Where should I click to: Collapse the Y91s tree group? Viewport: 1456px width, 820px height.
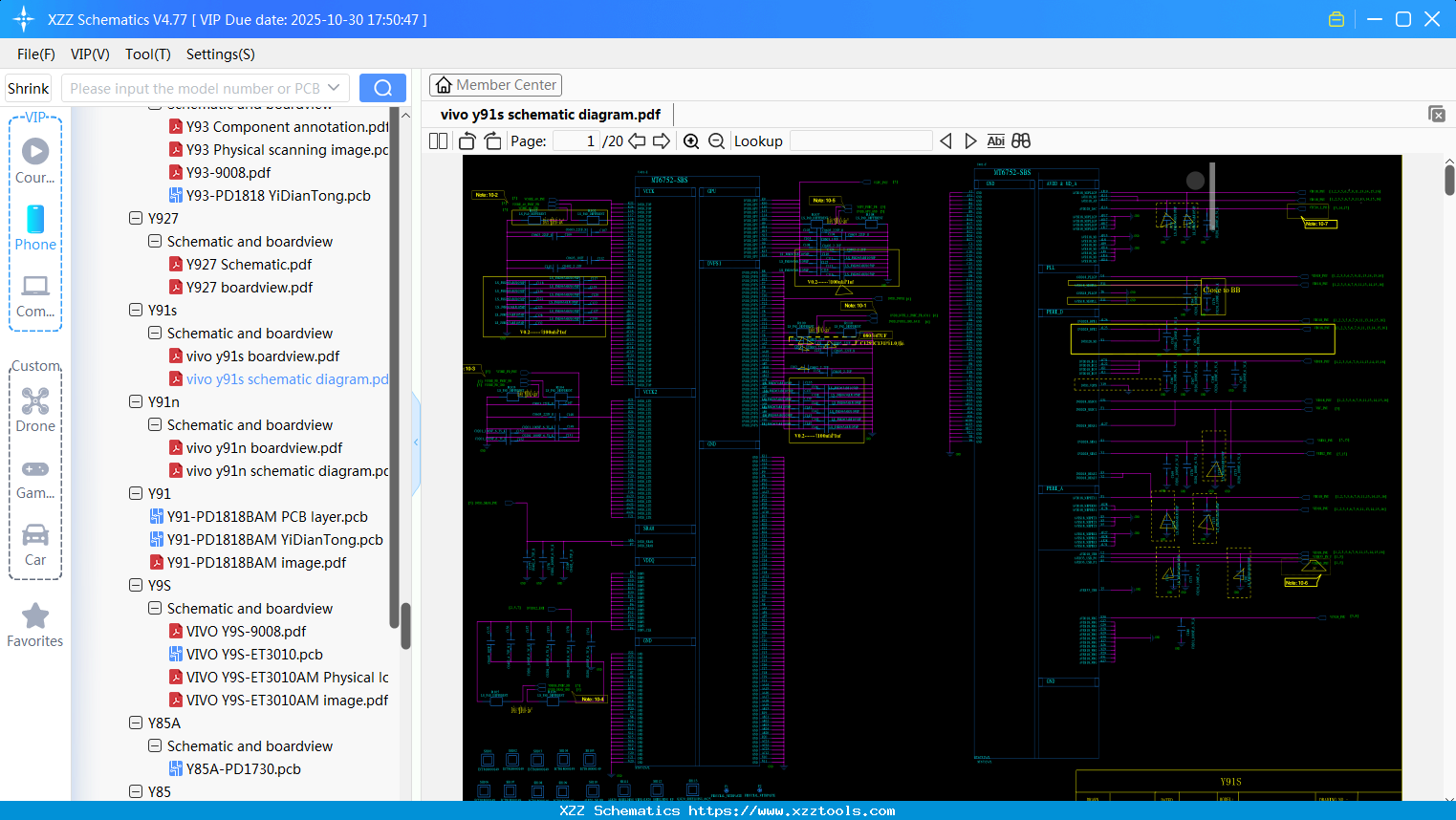[x=136, y=310]
